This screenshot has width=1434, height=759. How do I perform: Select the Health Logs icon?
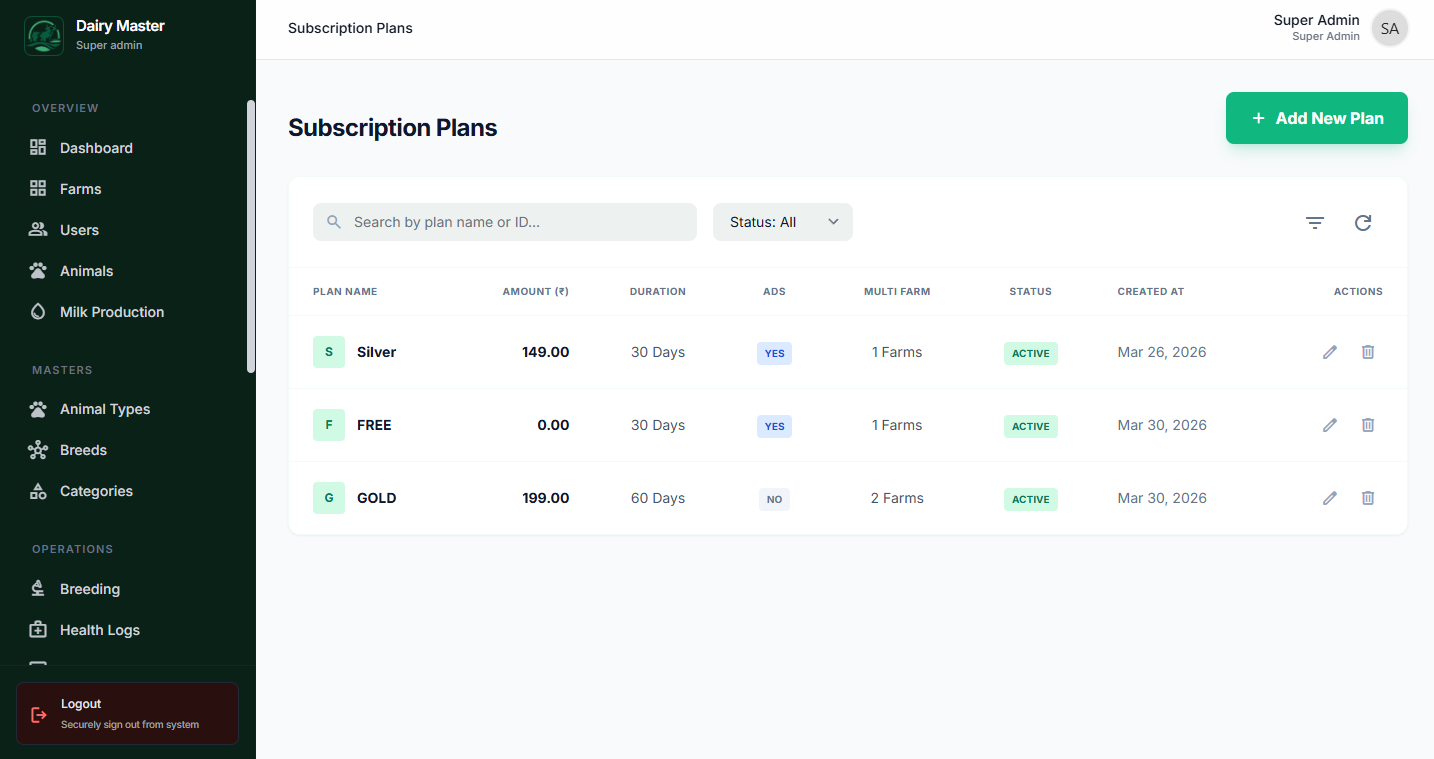click(38, 629)
